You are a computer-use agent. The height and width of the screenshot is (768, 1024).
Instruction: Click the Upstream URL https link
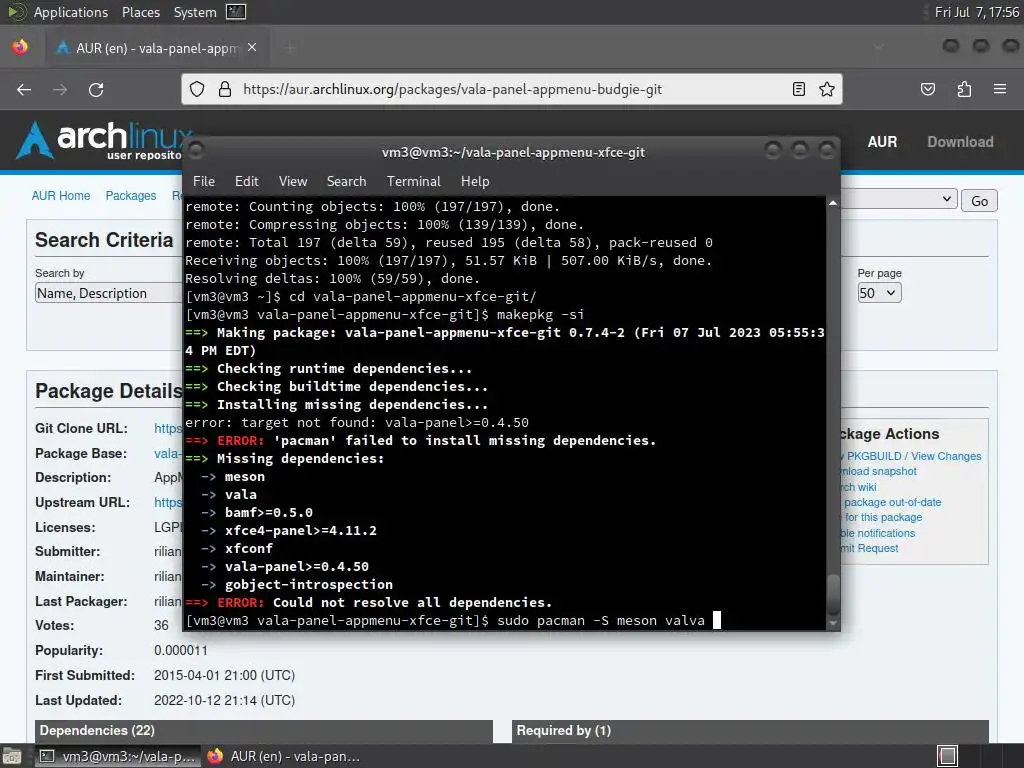[x=168, y=502]
